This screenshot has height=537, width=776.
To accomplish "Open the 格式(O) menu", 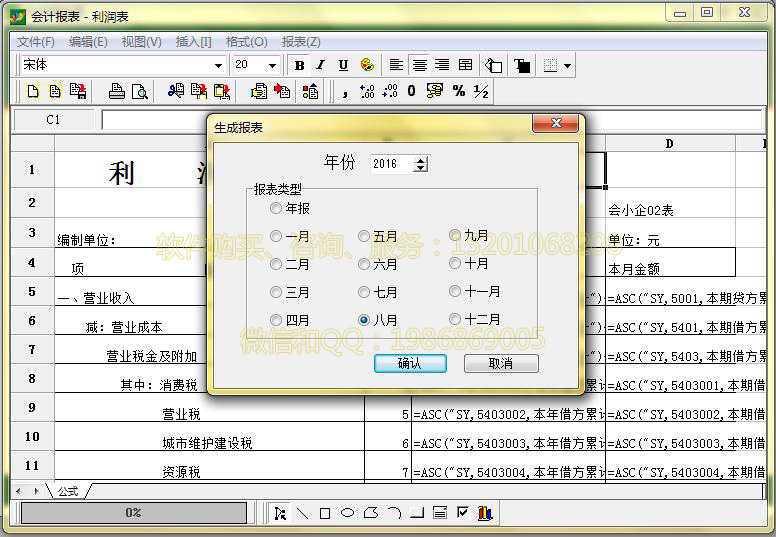I will click(x=246, y=42).
